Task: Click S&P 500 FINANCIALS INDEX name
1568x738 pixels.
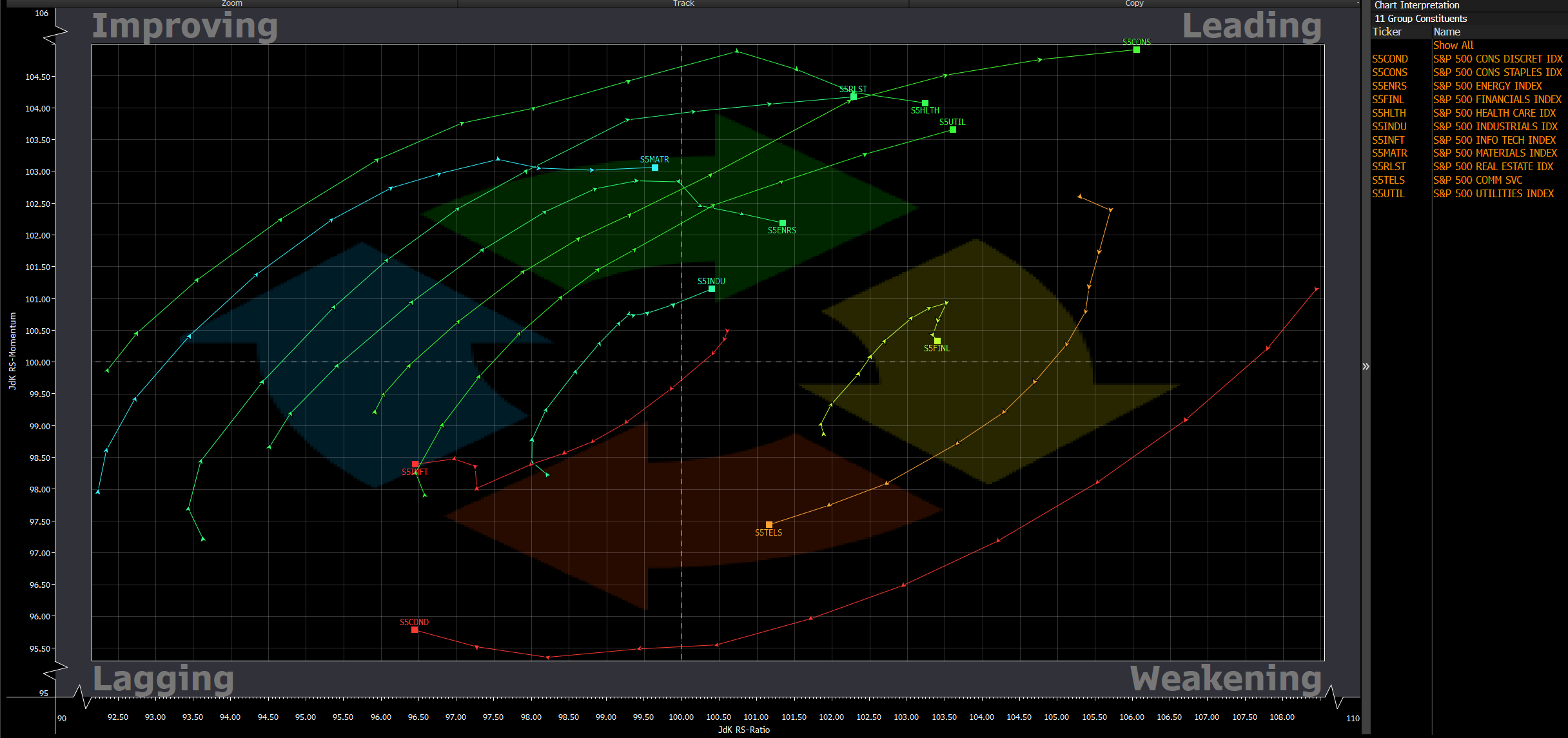Action: 1497,99
